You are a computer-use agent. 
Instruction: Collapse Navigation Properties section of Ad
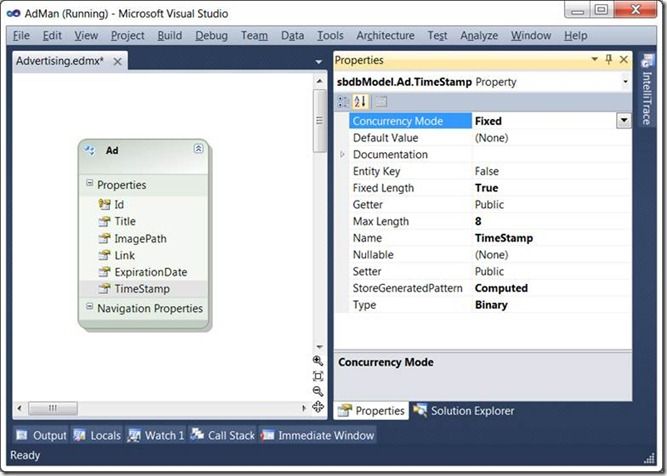89,306
